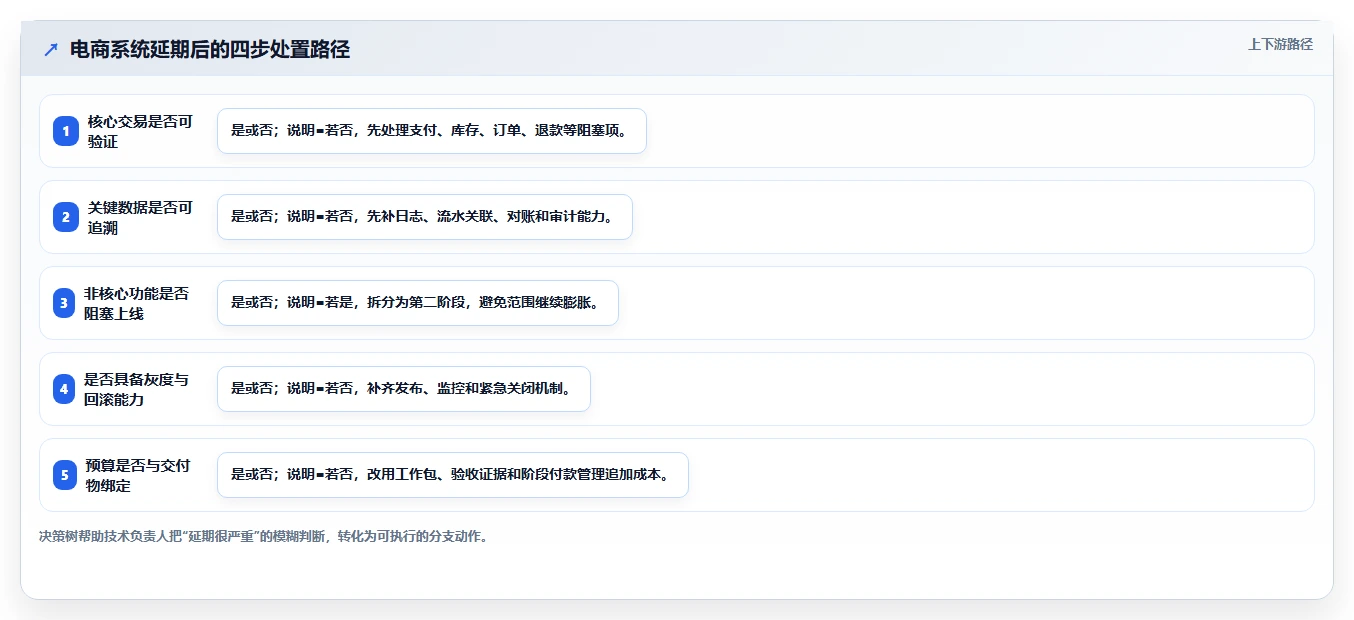1354x620 pixels.
Task: Select the 预算是否与交付物绑定 step label
Action: [138, 475]
